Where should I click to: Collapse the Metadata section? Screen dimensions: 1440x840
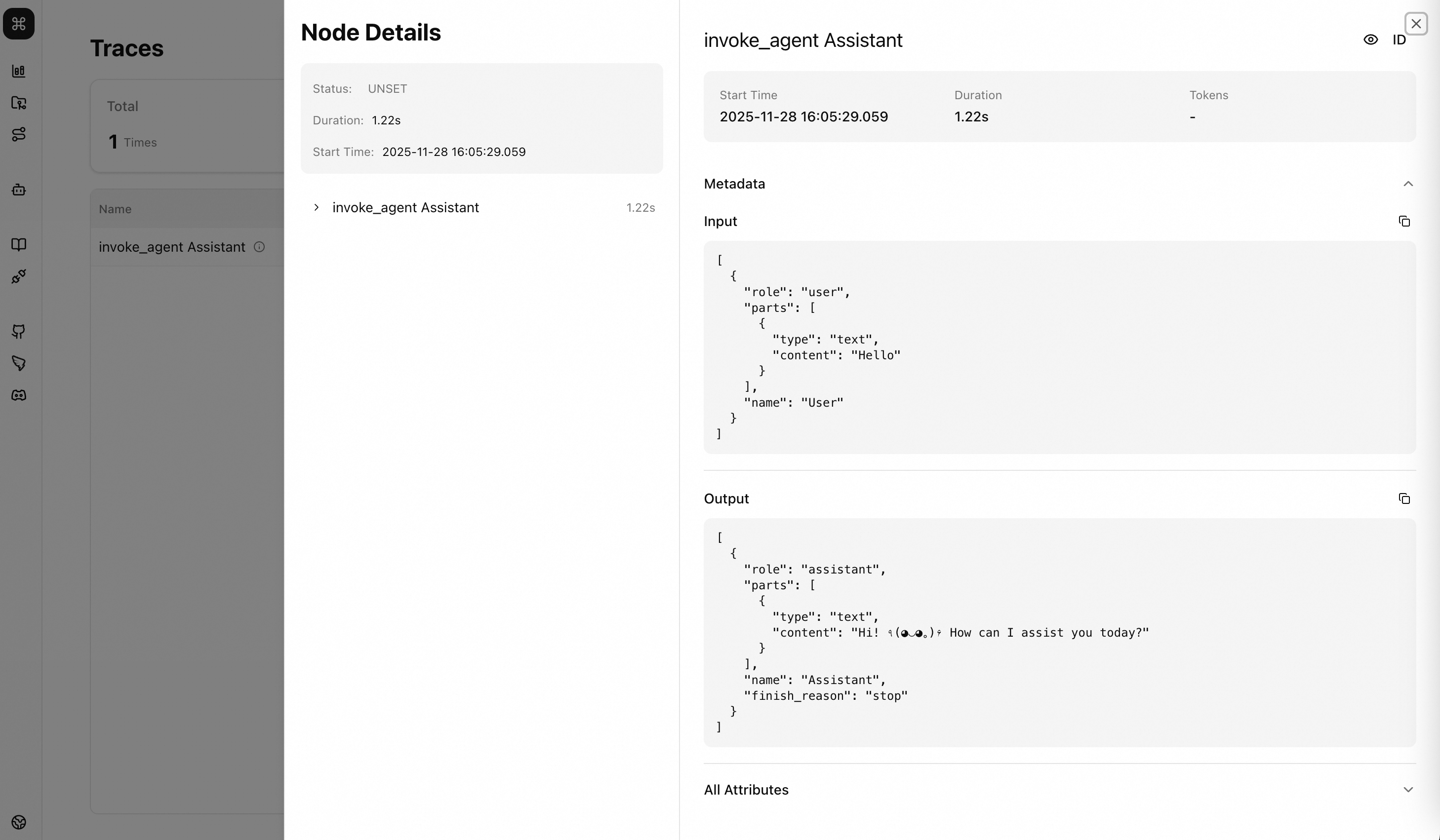1407,184
